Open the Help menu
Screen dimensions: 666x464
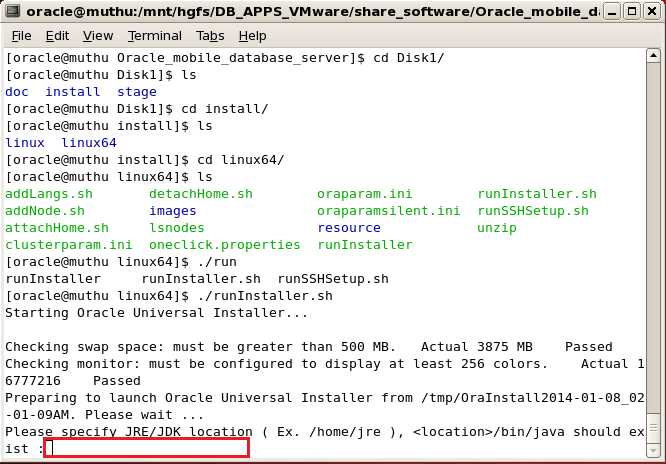tap(252, 36)
